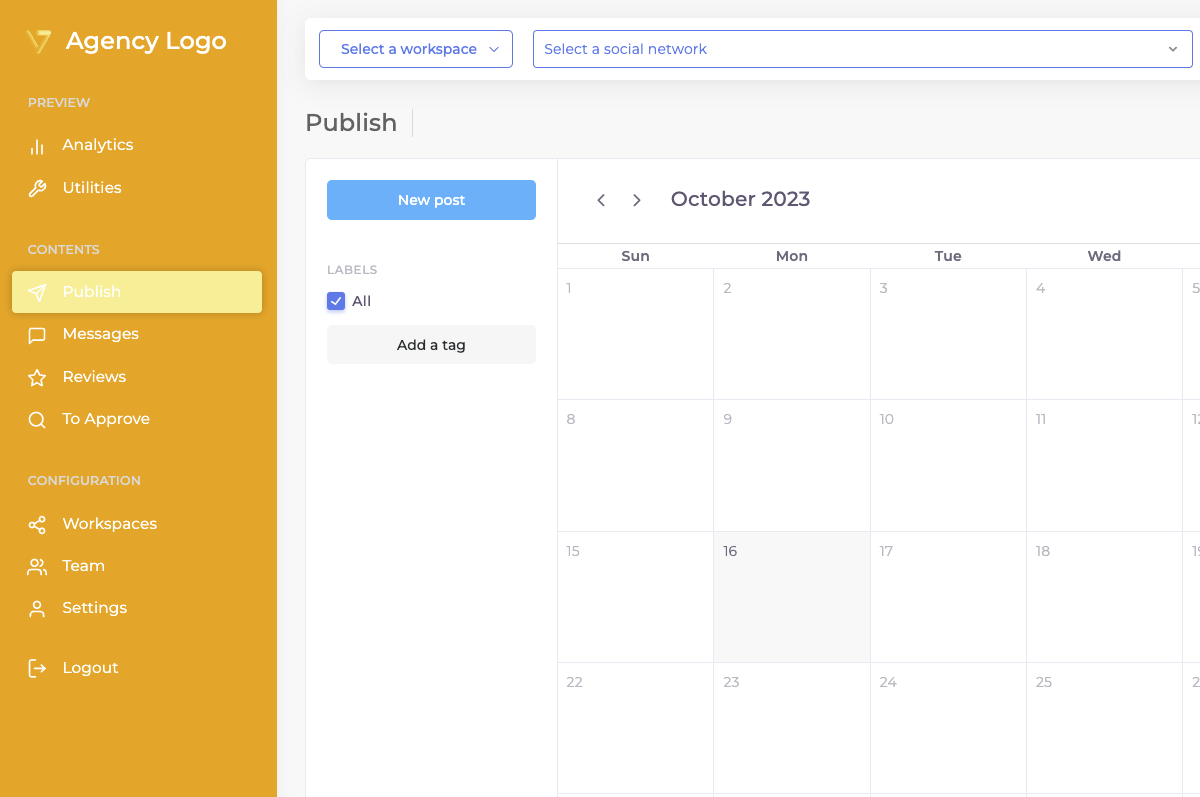Open Analytics via its bar chart icon
This screenshot has height=797, width=1200.
click(37, 146)
